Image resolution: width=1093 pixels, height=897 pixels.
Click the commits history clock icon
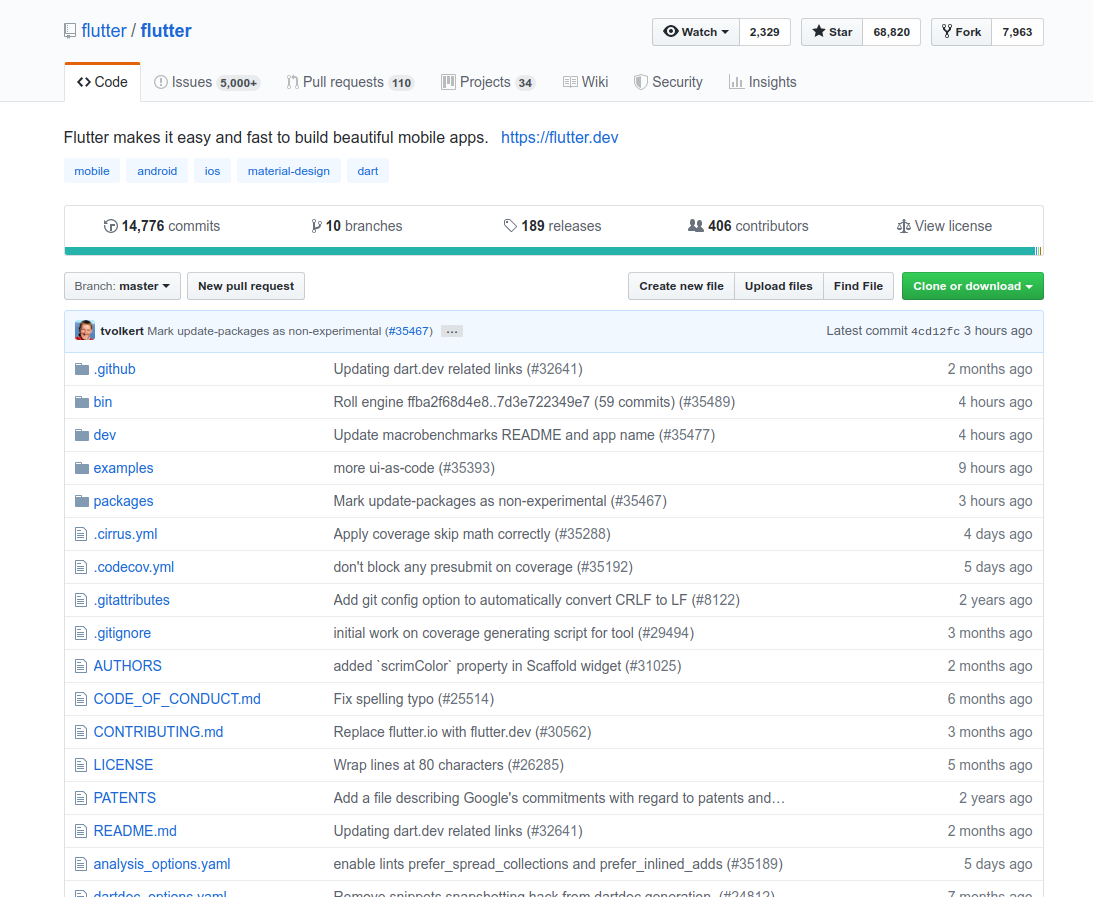[x=110, y=226]
